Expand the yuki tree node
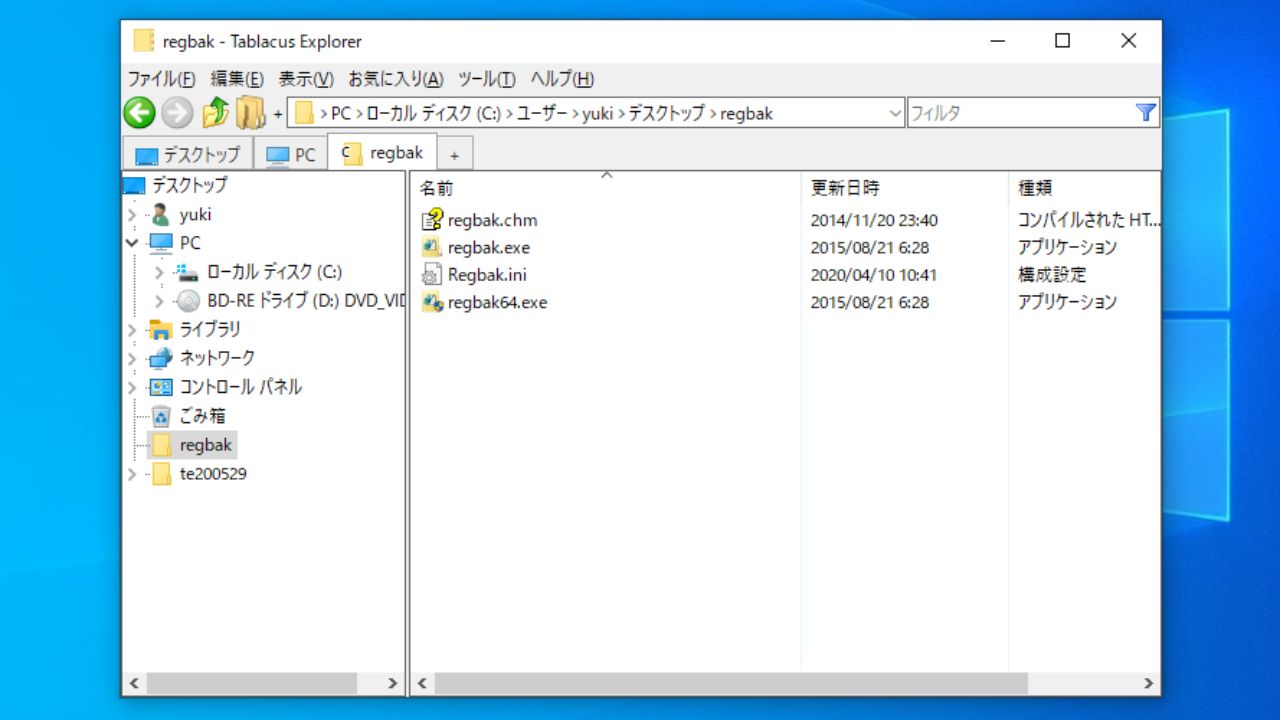1280x720 pixels. (x=133, y=214)
